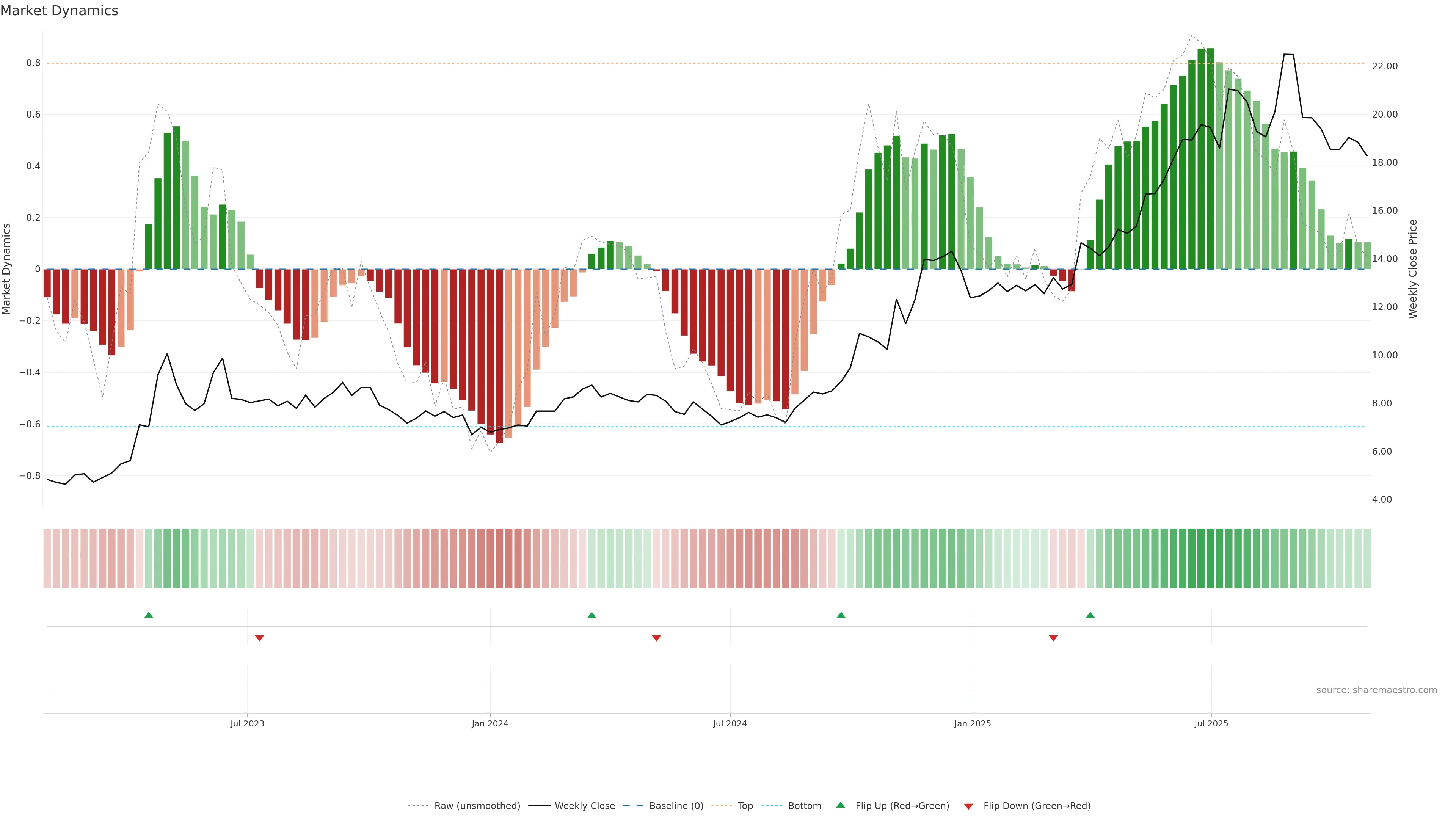
Task: Click the Market Dynamics chart title
Action: (x=60, y=11)
